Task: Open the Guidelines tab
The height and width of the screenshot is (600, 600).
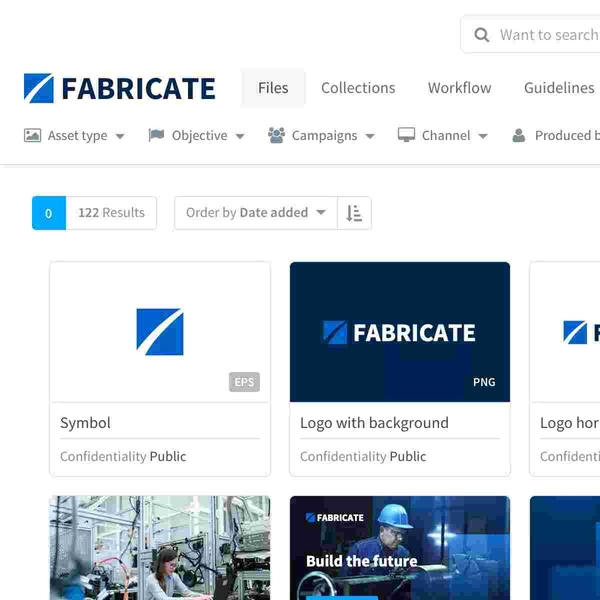Action: (559, 88)
